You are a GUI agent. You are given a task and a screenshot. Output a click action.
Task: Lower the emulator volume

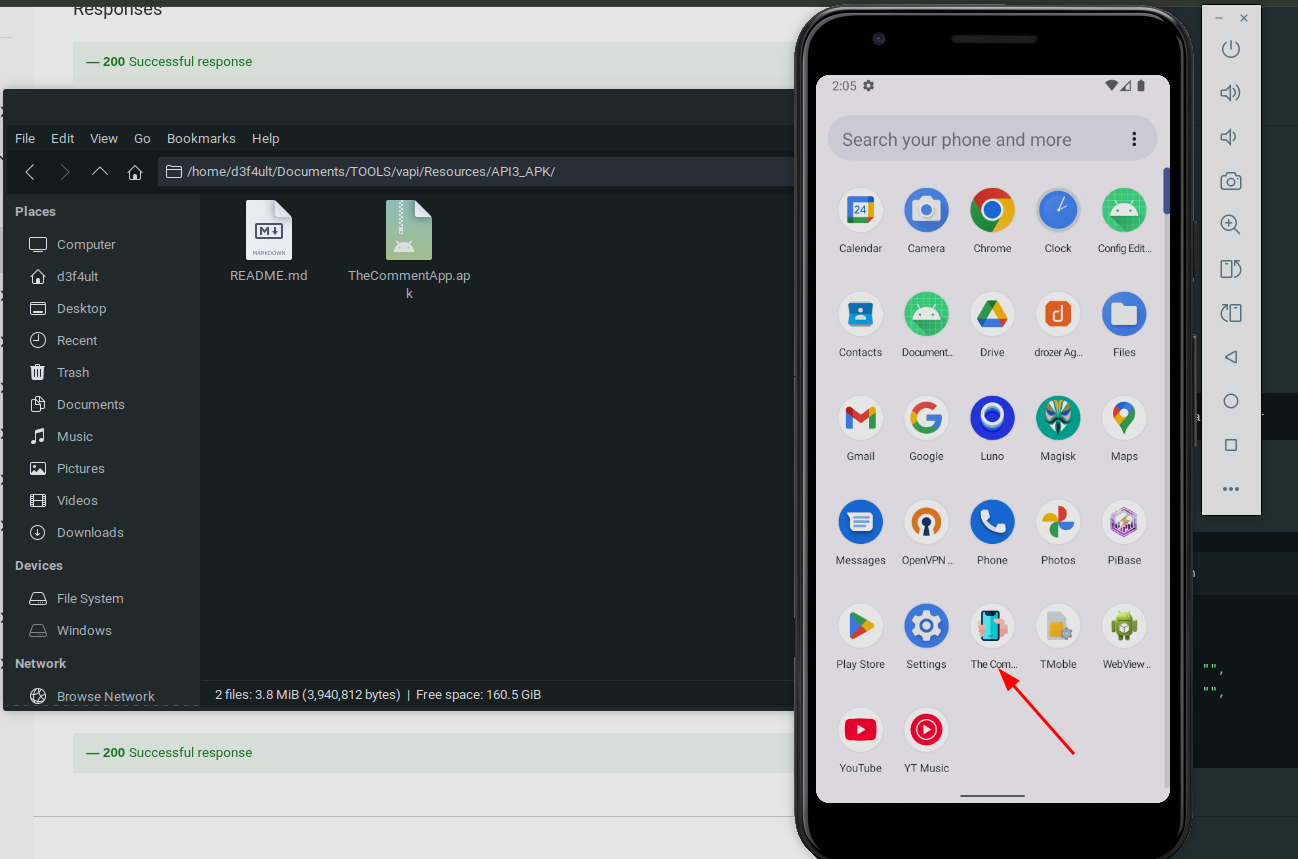1229,137
